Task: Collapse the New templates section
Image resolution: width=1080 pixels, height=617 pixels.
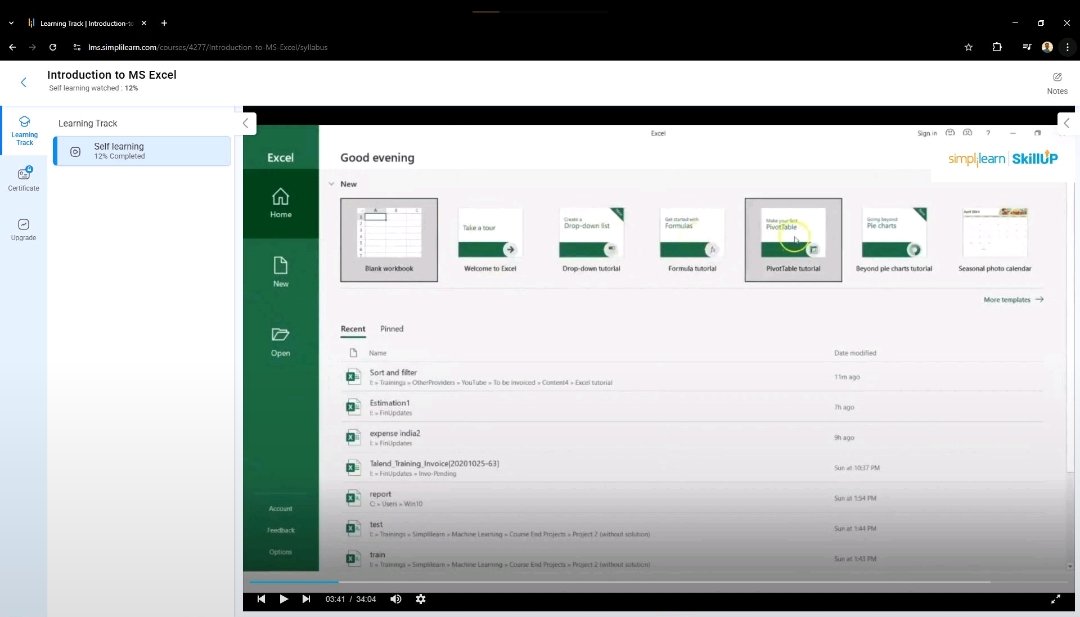Action: (331, 184)
